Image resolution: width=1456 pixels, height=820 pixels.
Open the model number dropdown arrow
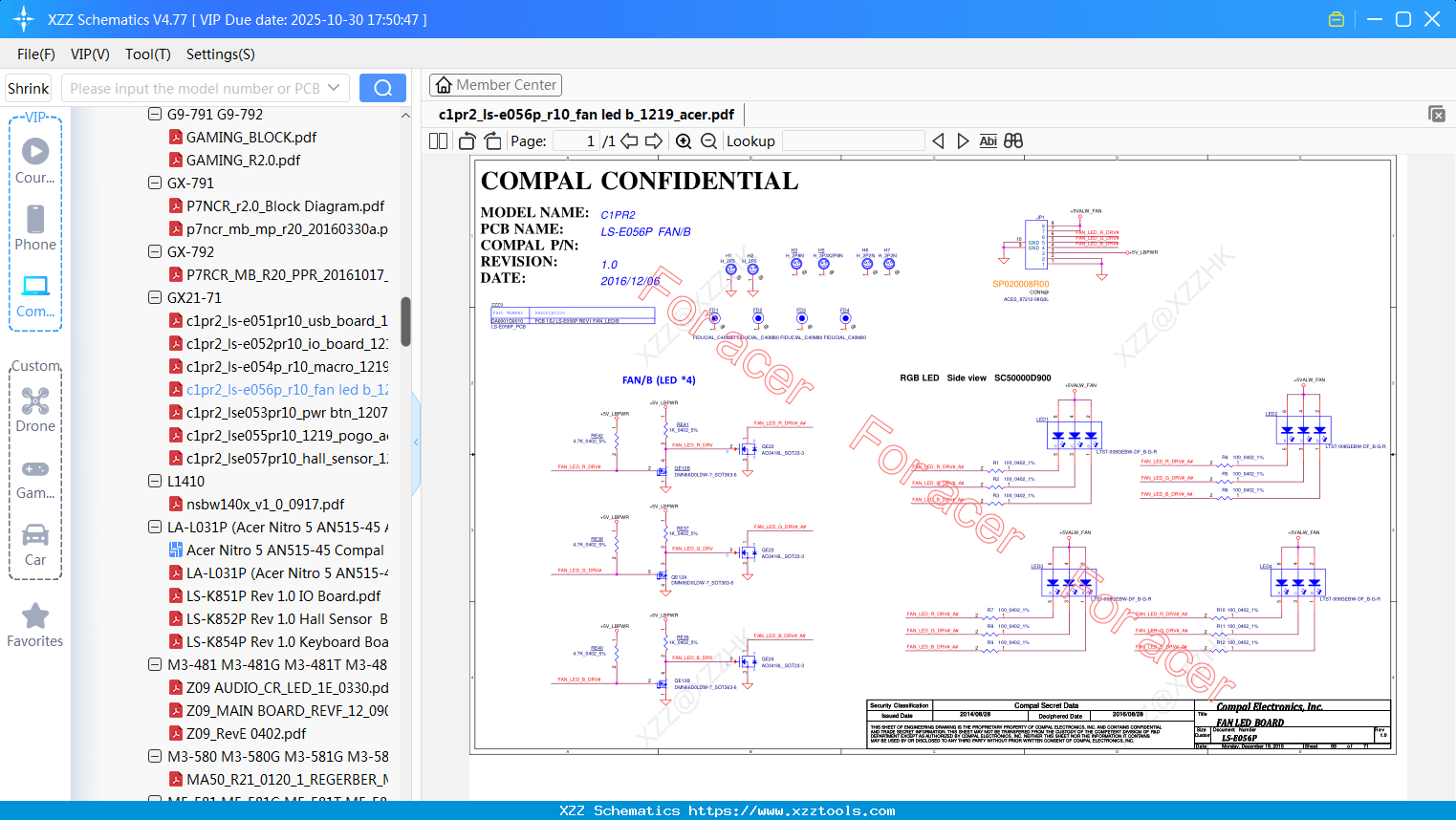[334, 88]
